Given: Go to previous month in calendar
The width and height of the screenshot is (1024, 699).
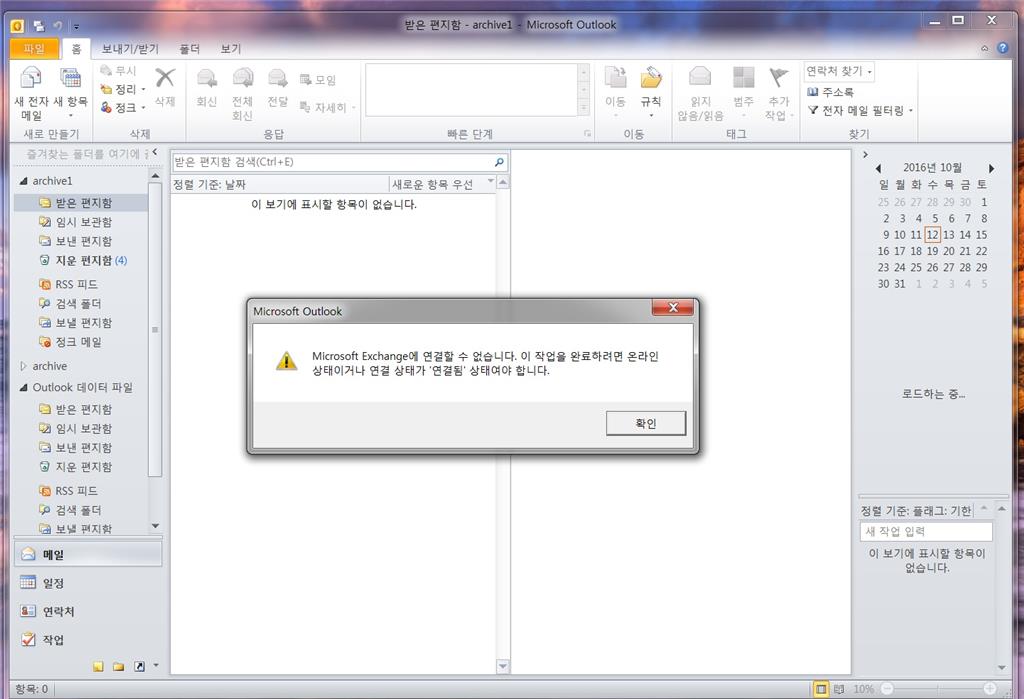Looking at the screenshot, I should (x=878, y=169).
